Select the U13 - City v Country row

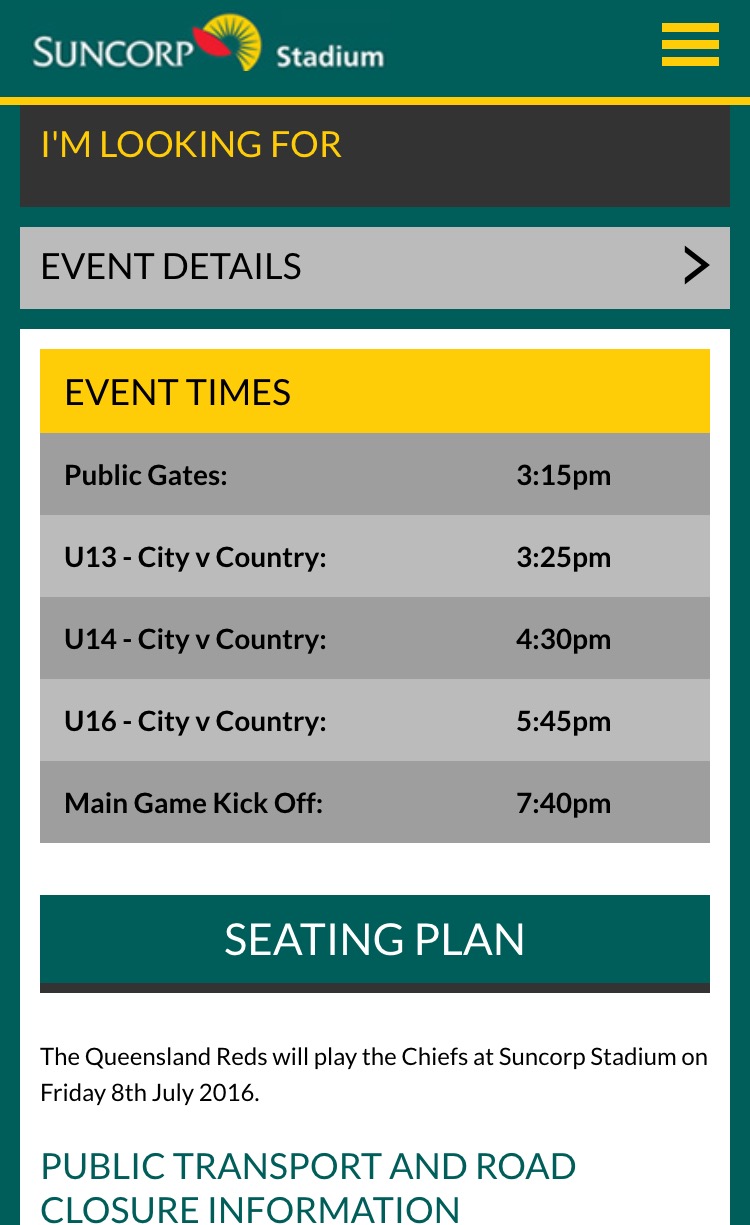pyautogui.click(x=375, y=556)
